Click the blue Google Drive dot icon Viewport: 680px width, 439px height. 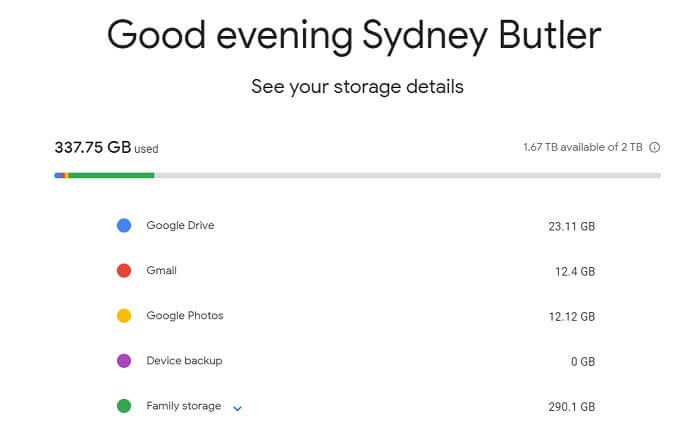click(x=124, y=226)
